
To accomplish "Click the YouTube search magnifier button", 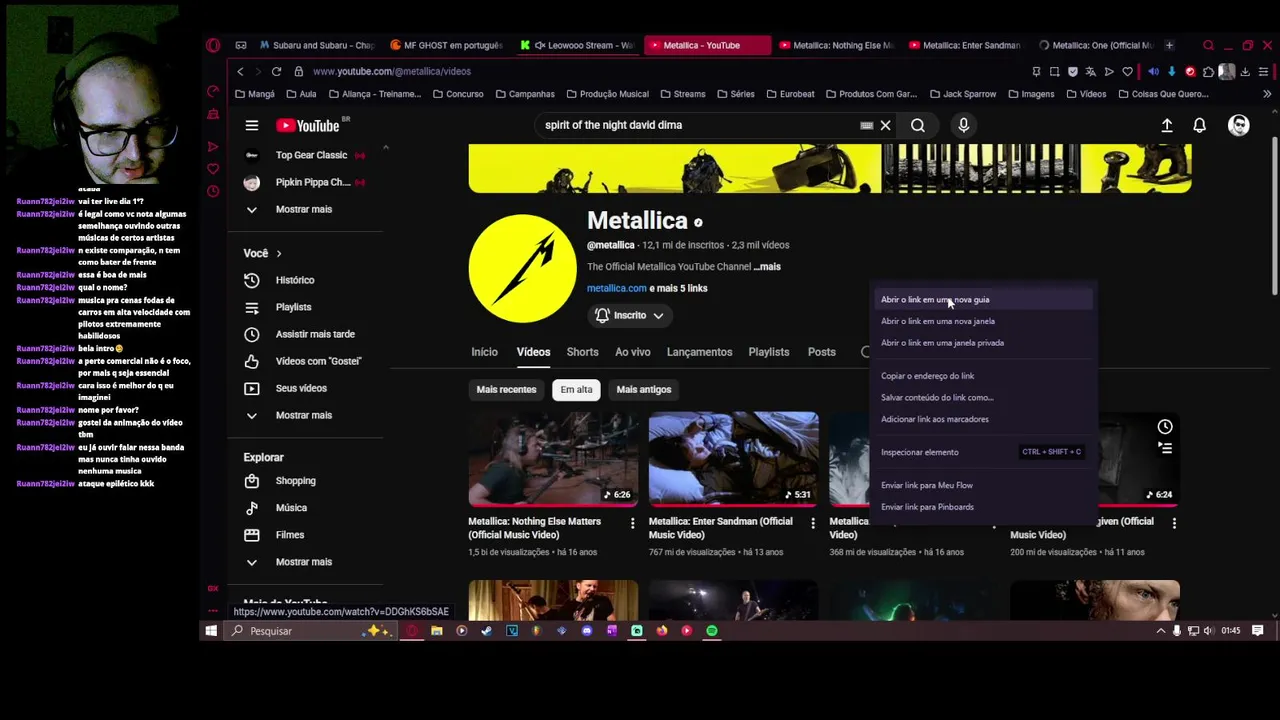I will pyautogui.click(x=917, y=125).
